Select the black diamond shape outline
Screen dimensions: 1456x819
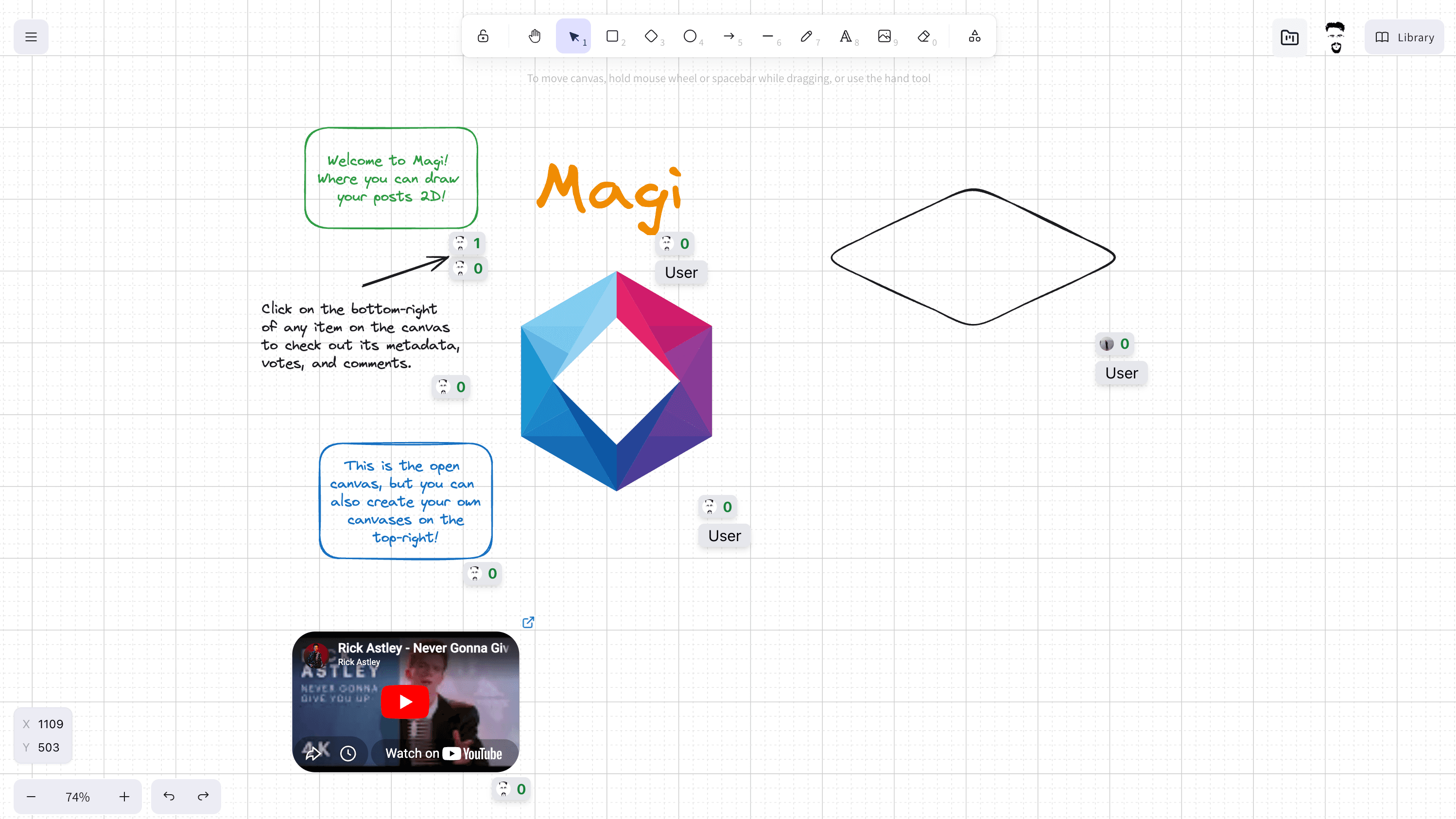(x=973, y=257)
